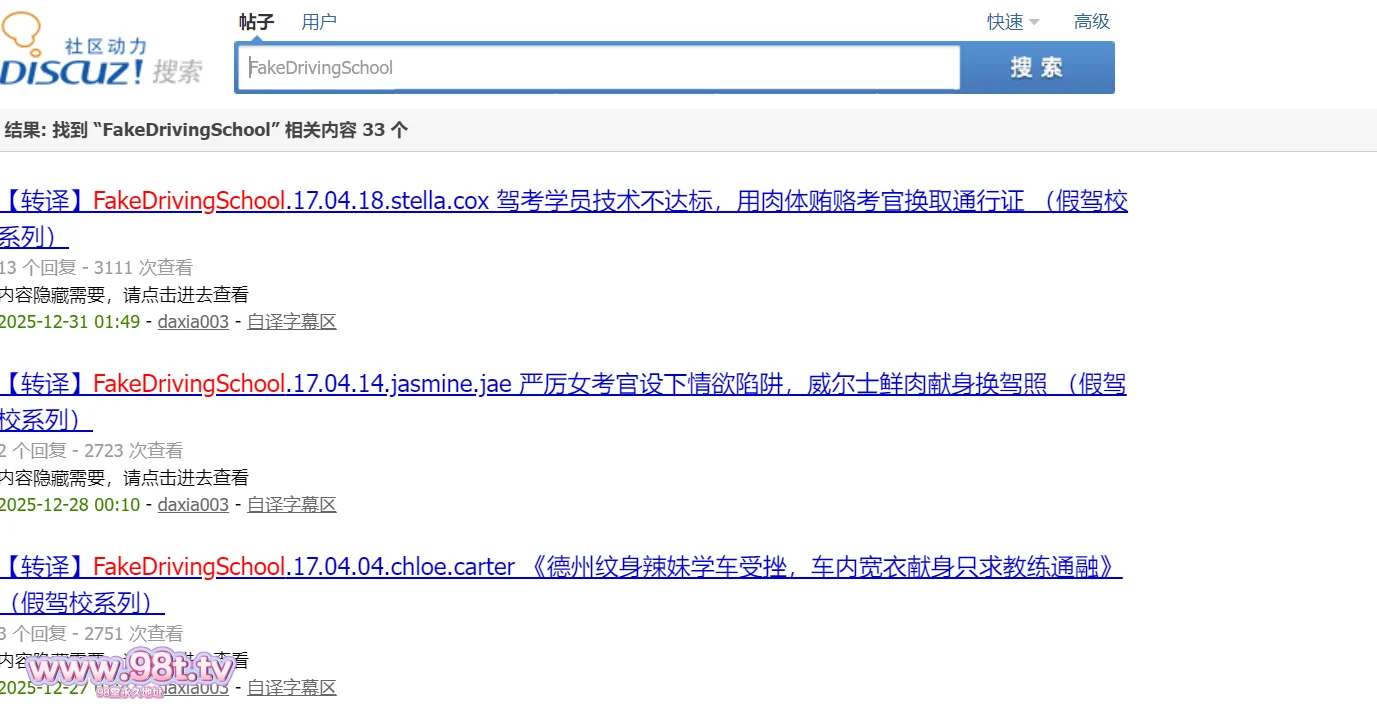The height and width of the screenshot is (707, 1377).
Task: Open 自译字幕区 forum link under second result
Action: click(291, 505)
